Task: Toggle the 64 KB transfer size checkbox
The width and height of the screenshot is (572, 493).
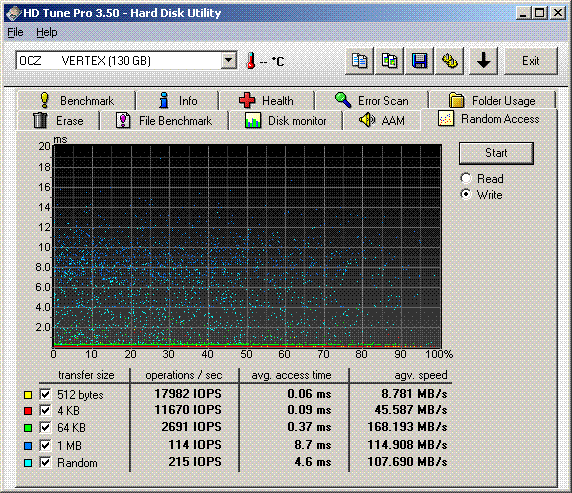Action: 45,428
